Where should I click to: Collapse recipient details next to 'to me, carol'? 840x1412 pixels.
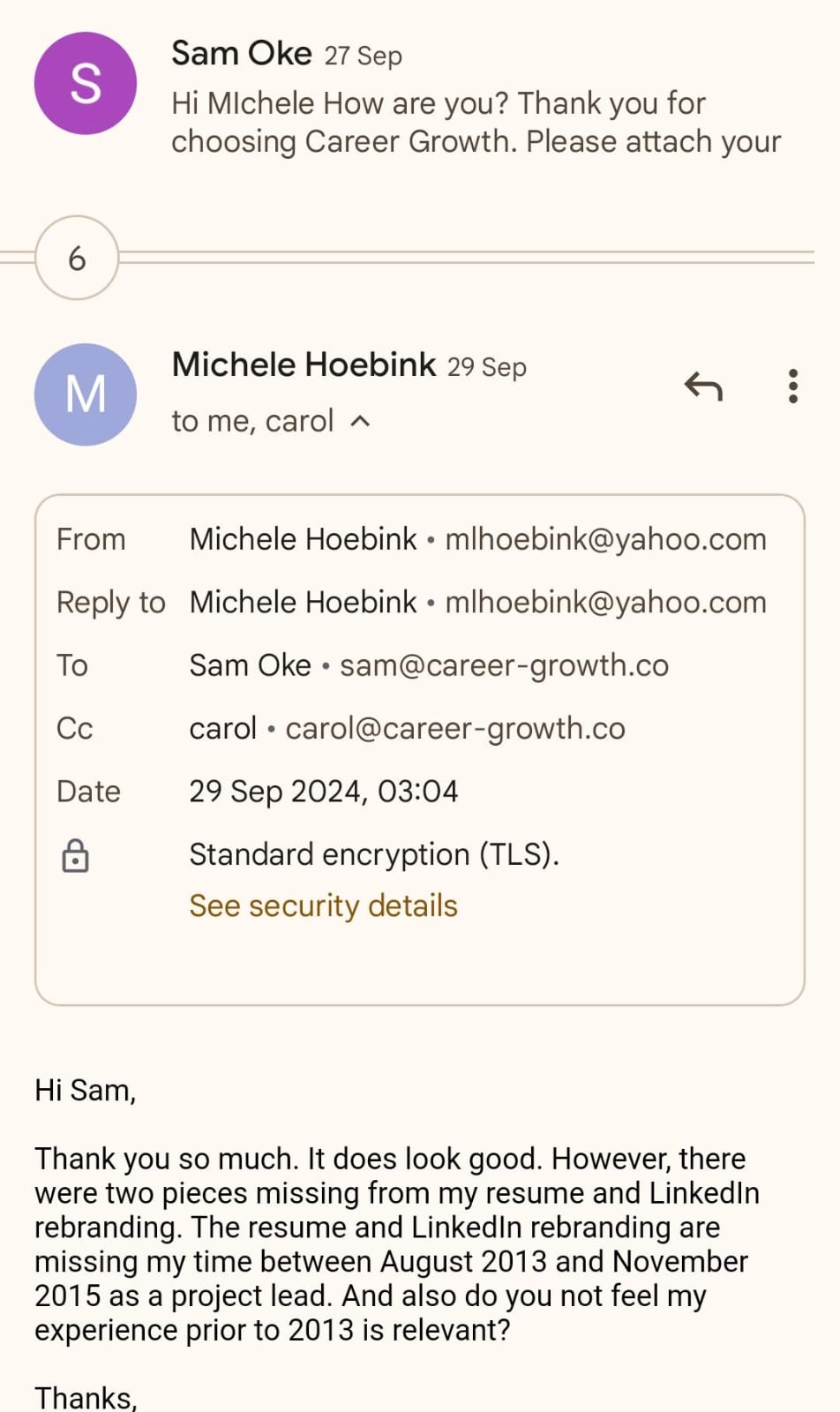pyautogui.click(x=360, y=421)
